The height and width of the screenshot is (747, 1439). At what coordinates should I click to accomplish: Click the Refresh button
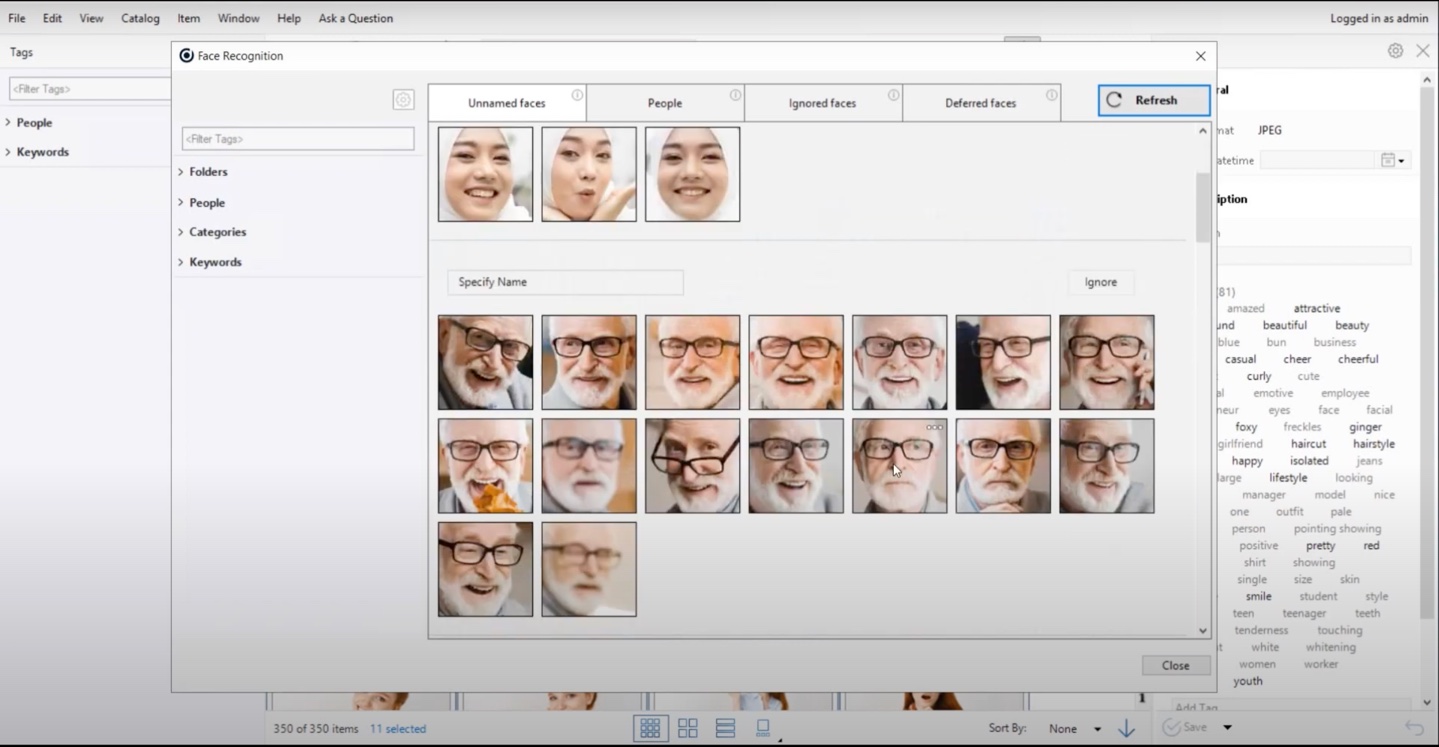pos(1153,100)
